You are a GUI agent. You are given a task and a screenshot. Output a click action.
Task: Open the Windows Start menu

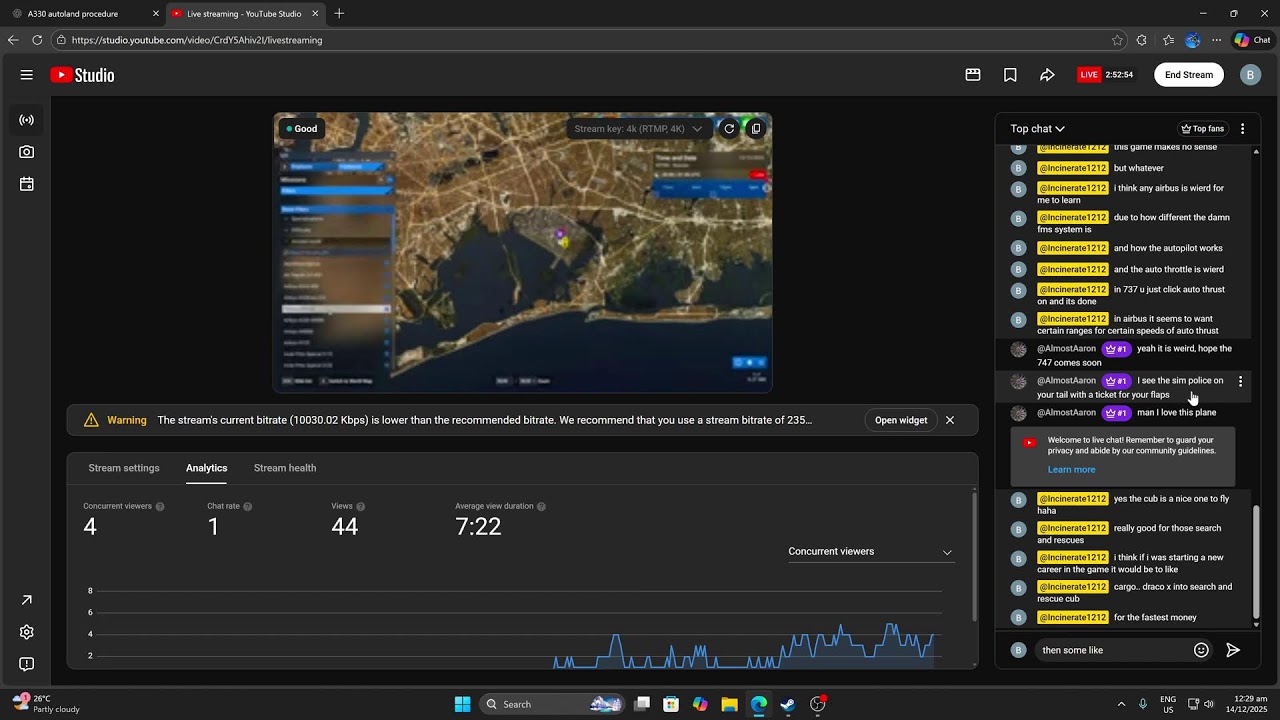coord(462,704)
